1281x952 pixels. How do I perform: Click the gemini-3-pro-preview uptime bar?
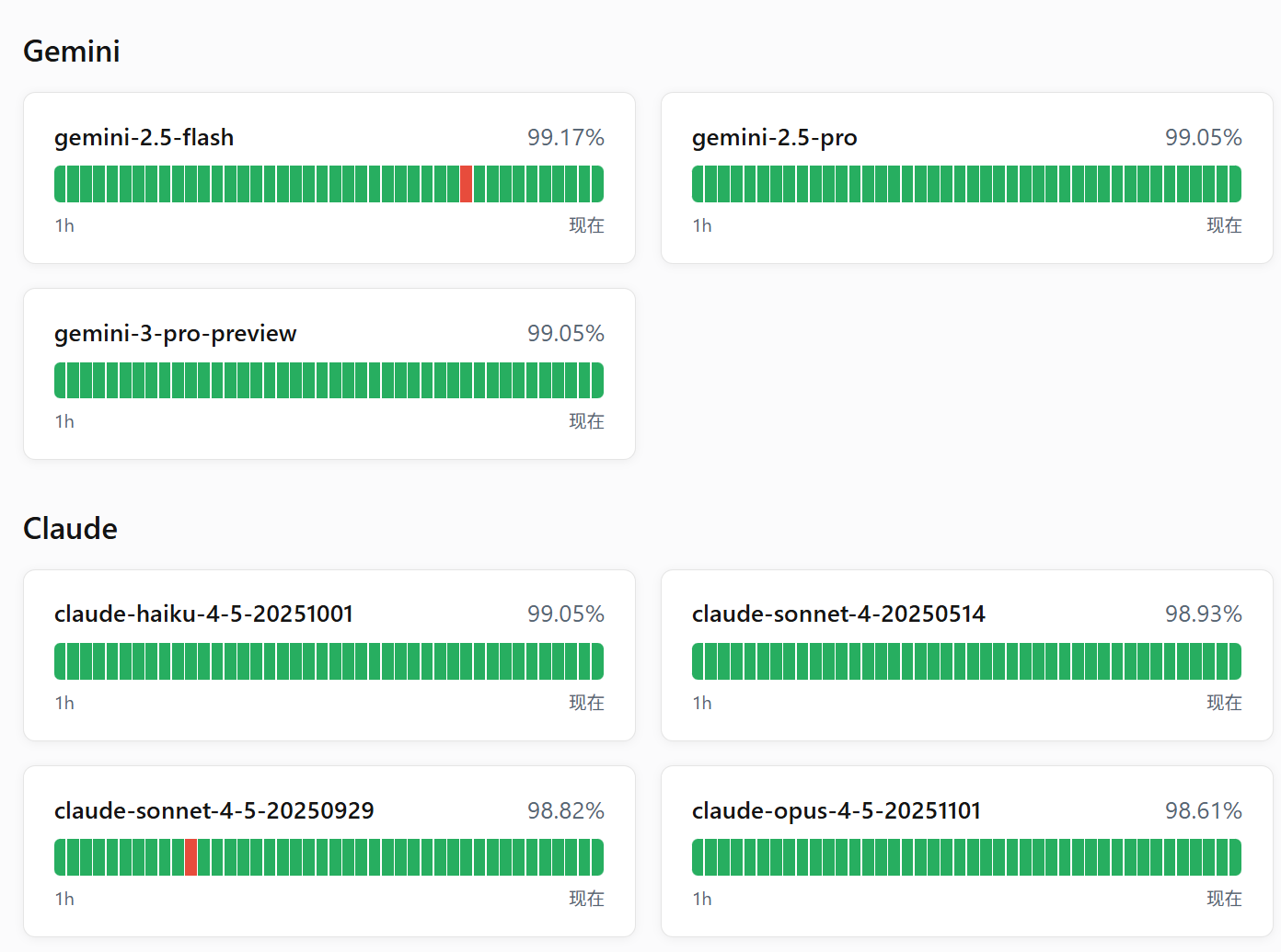(329, 380)
